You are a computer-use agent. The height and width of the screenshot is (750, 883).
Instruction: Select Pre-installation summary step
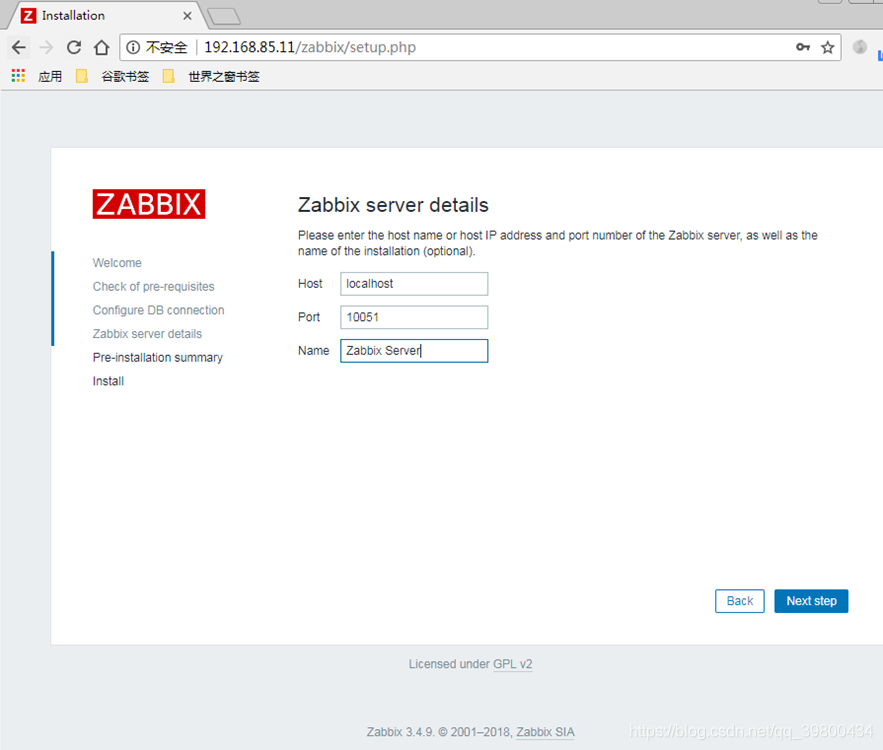point(158,358)
